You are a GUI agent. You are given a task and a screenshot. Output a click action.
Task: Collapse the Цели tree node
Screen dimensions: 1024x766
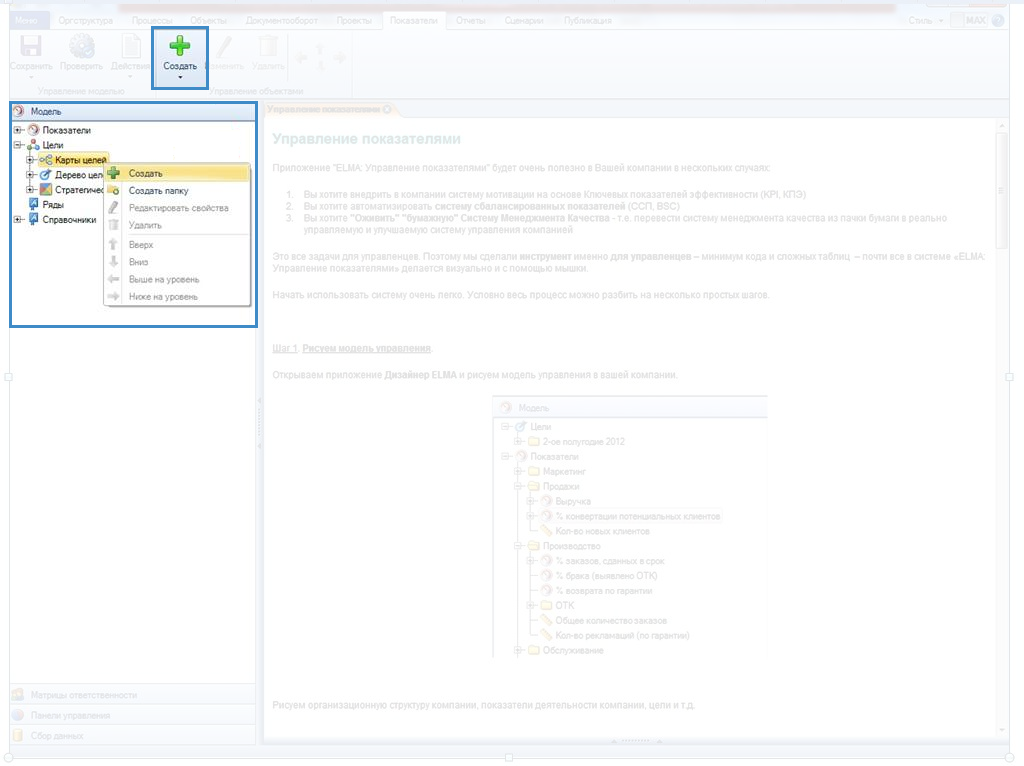click(x=19, y=145)
